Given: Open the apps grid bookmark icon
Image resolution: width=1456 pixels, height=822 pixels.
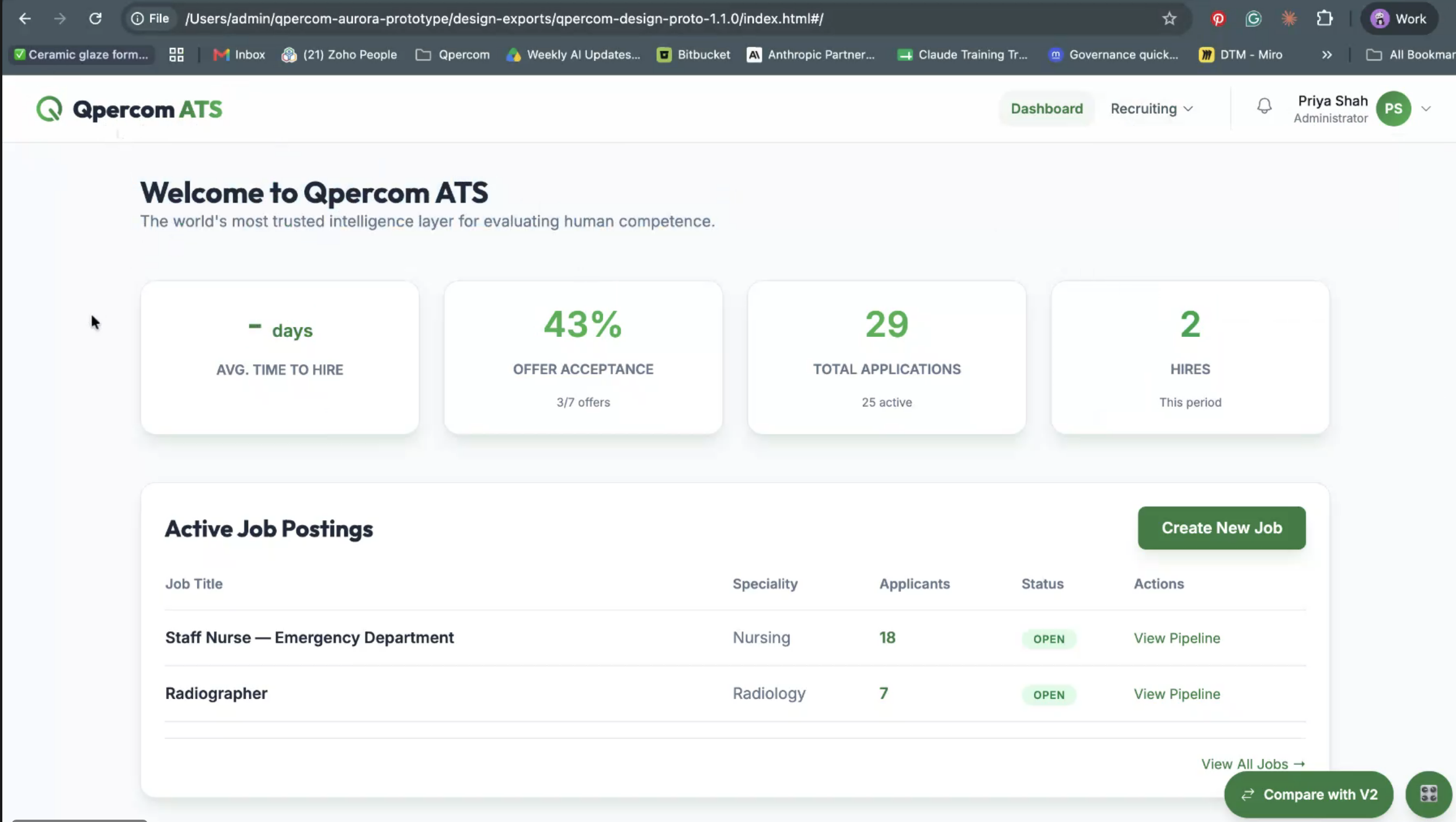Looking at the screenshot, I should pyautogui.click(x=176, y=54).
